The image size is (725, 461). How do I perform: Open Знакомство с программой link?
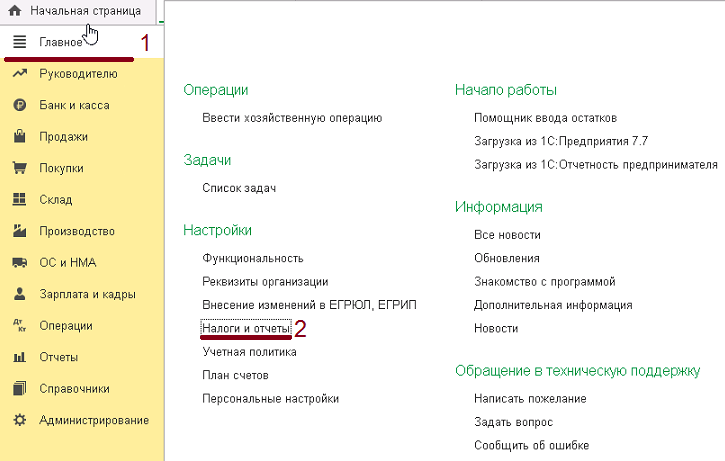coord(545,282)
